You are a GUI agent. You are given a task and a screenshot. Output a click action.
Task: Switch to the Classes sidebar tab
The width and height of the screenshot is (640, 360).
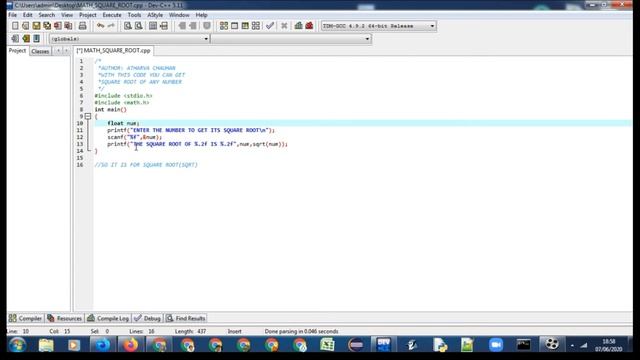[40, 51]
